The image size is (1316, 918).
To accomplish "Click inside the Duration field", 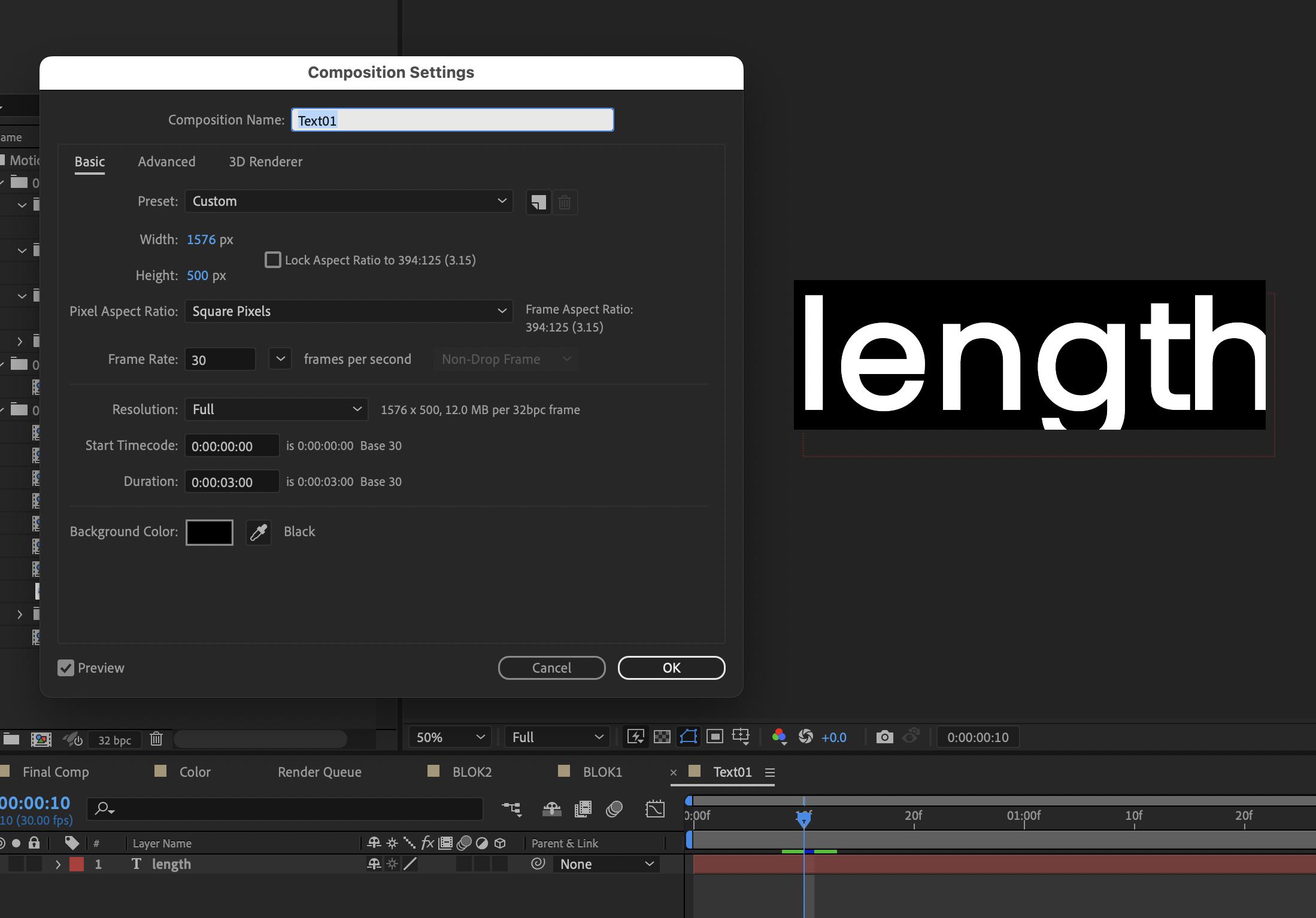I will pos(232,482).
